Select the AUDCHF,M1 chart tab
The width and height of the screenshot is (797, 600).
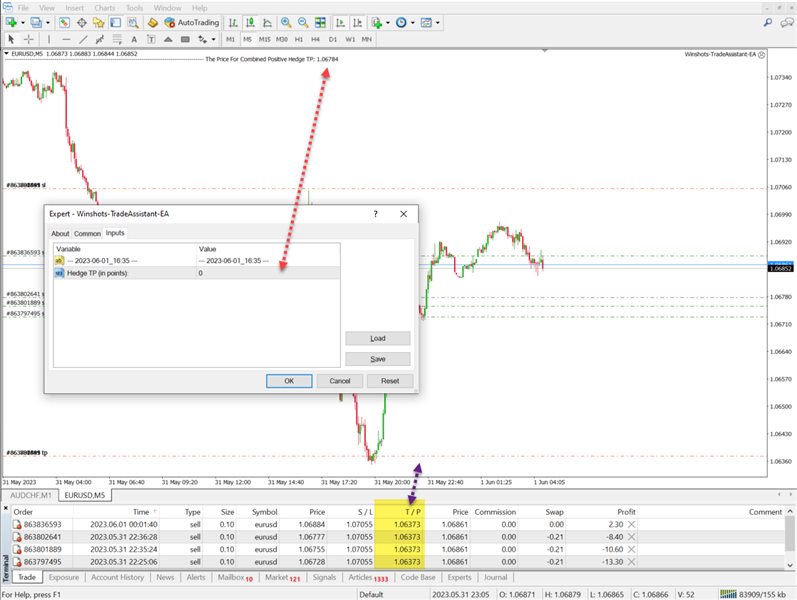(30, 495)
